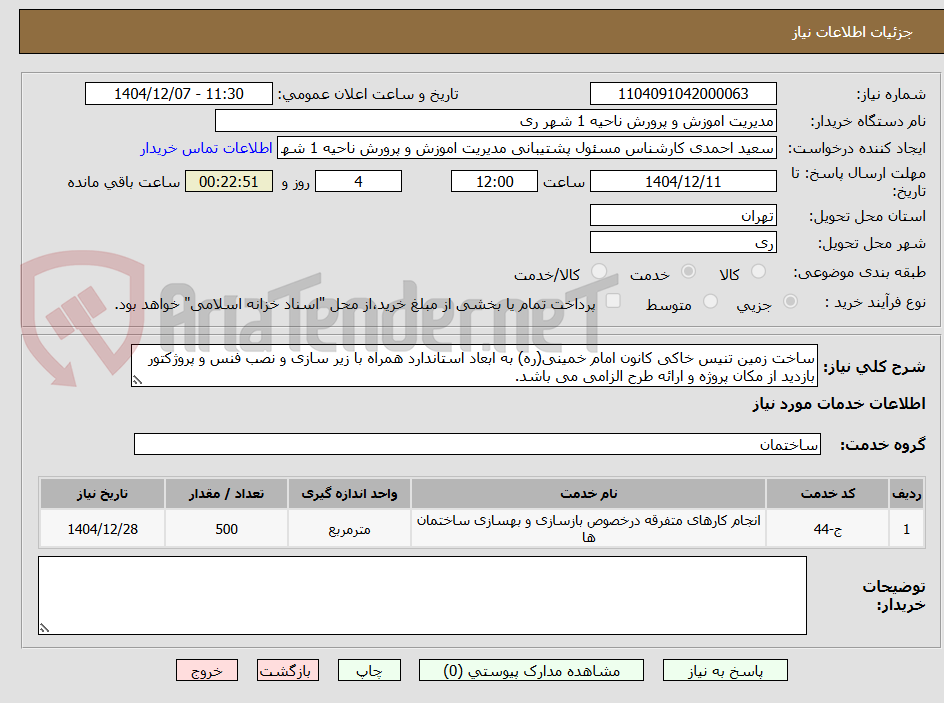Select the کالا/خدمت radio button
Image resolution: width=944 pixels, height=703 pixels.
point(599,271)
